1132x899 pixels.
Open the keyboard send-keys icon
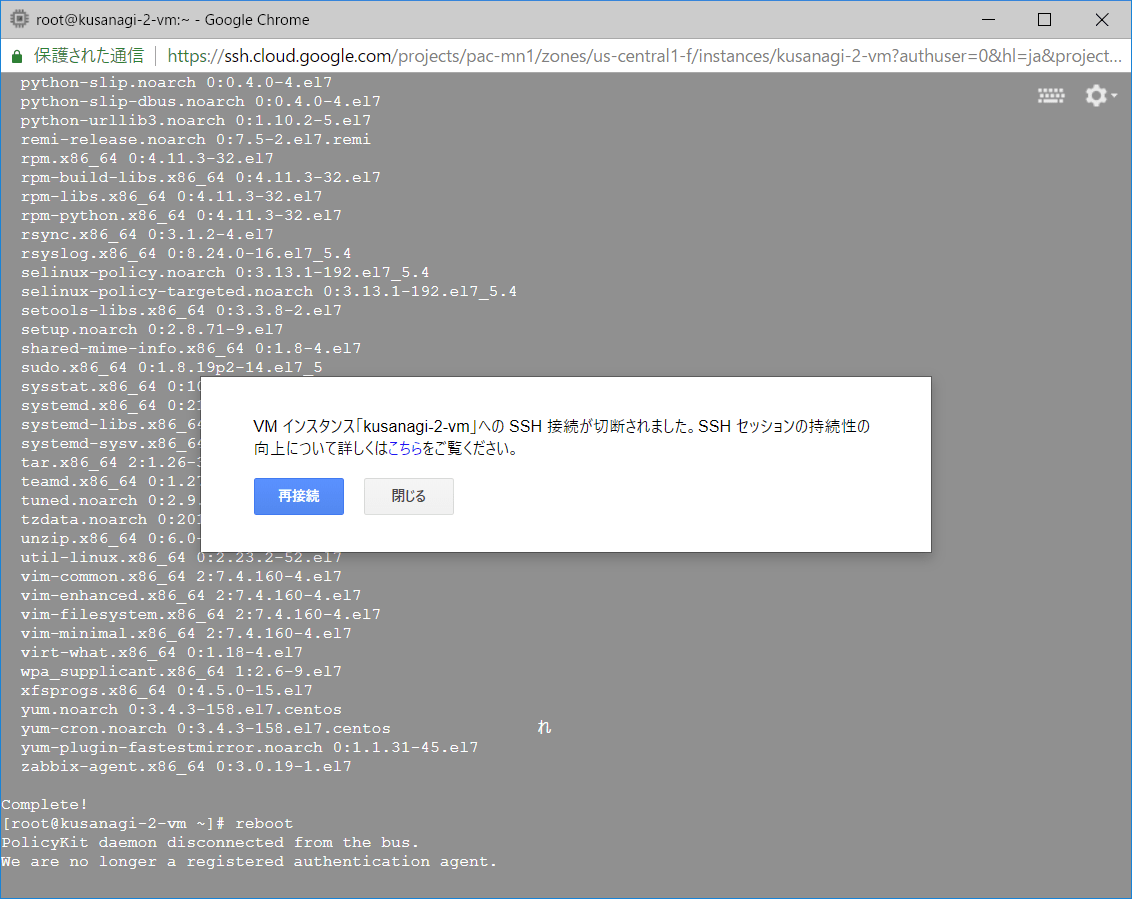tap(1050, 96)
